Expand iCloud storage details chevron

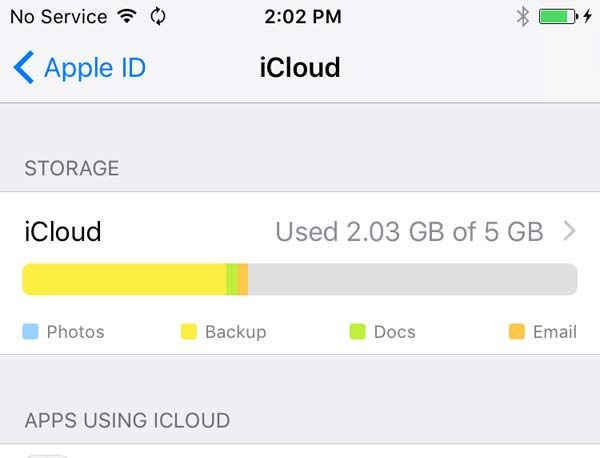coord(570,231)
